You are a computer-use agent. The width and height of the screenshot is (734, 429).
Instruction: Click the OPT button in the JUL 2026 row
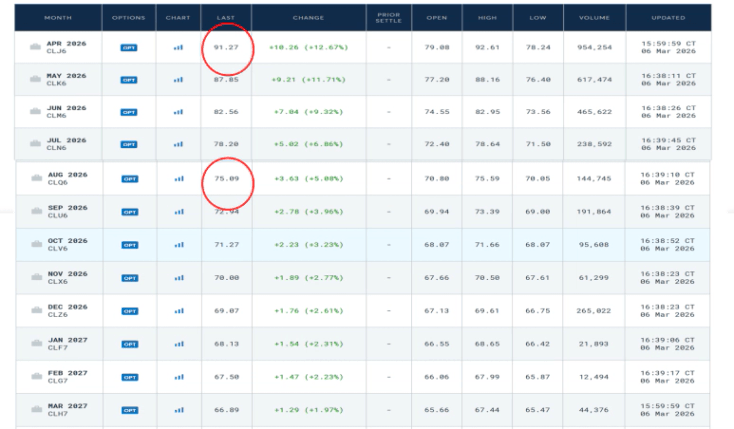tap(128, 145)
